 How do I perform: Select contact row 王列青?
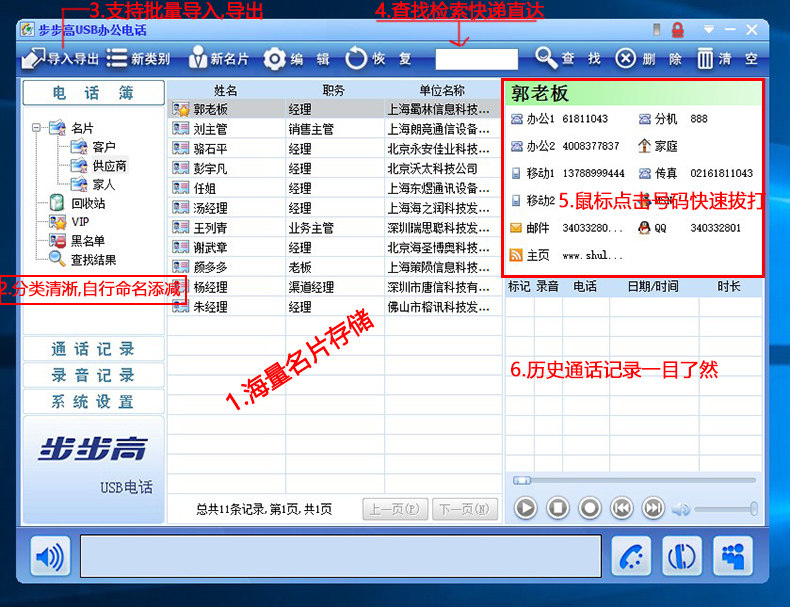[x=335, y=228]
